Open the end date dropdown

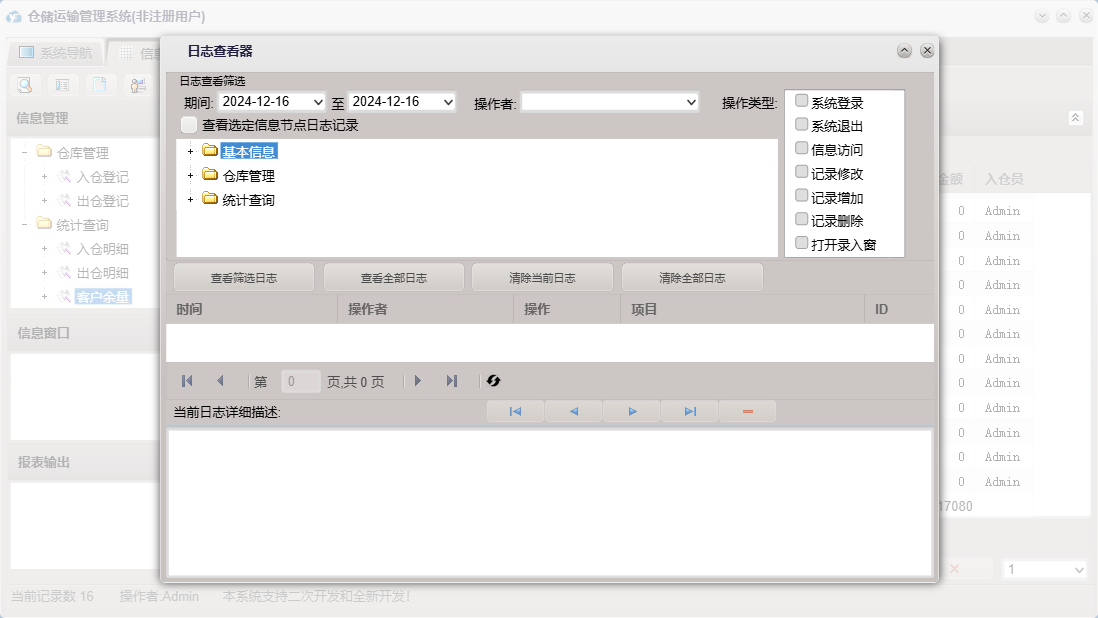(448, 102)
